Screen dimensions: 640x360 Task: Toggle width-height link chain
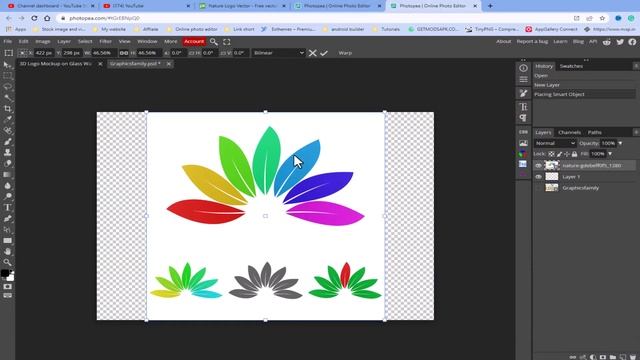tap(124, 53)
